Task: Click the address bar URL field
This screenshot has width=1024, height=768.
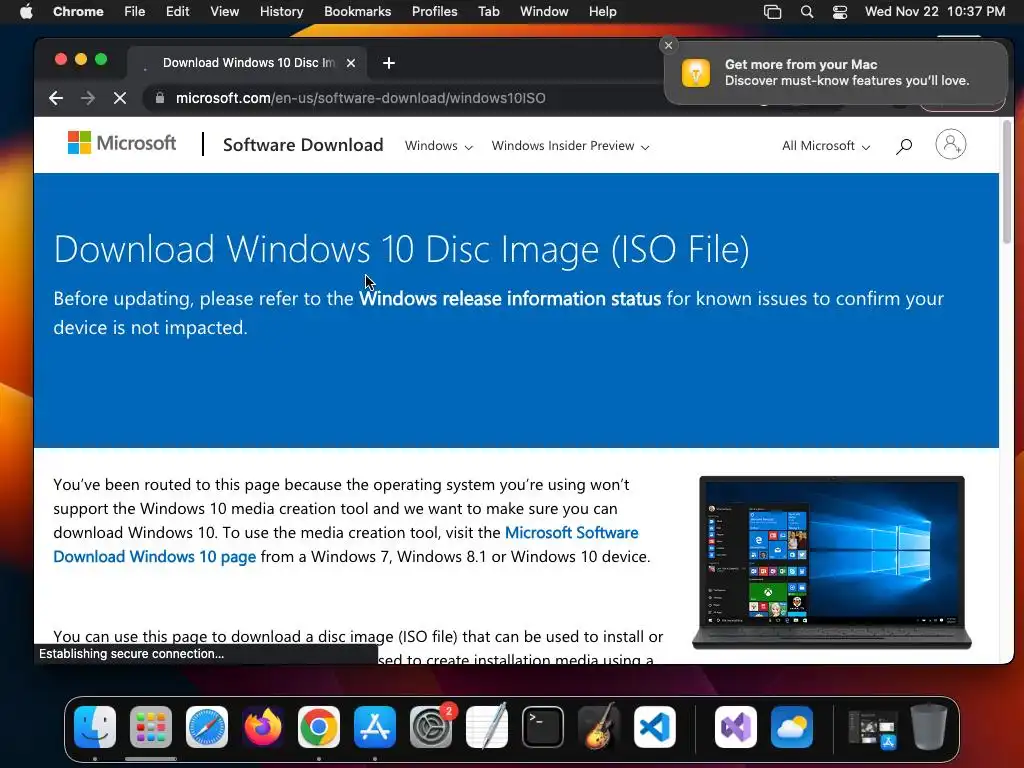Action: click(x=405, y=98)
